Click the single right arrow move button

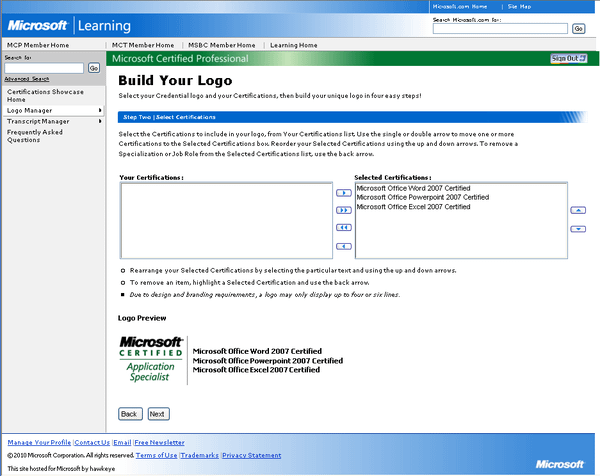(344, 193)
